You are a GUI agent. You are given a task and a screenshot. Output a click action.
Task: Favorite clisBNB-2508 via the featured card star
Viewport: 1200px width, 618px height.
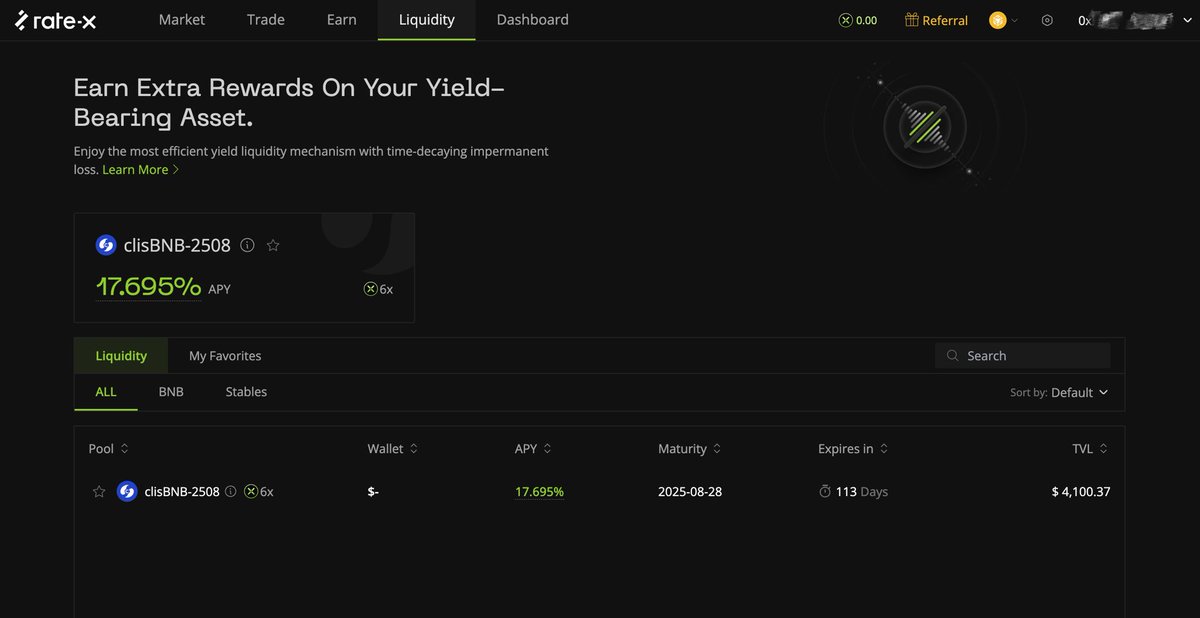tap(273, 245)
